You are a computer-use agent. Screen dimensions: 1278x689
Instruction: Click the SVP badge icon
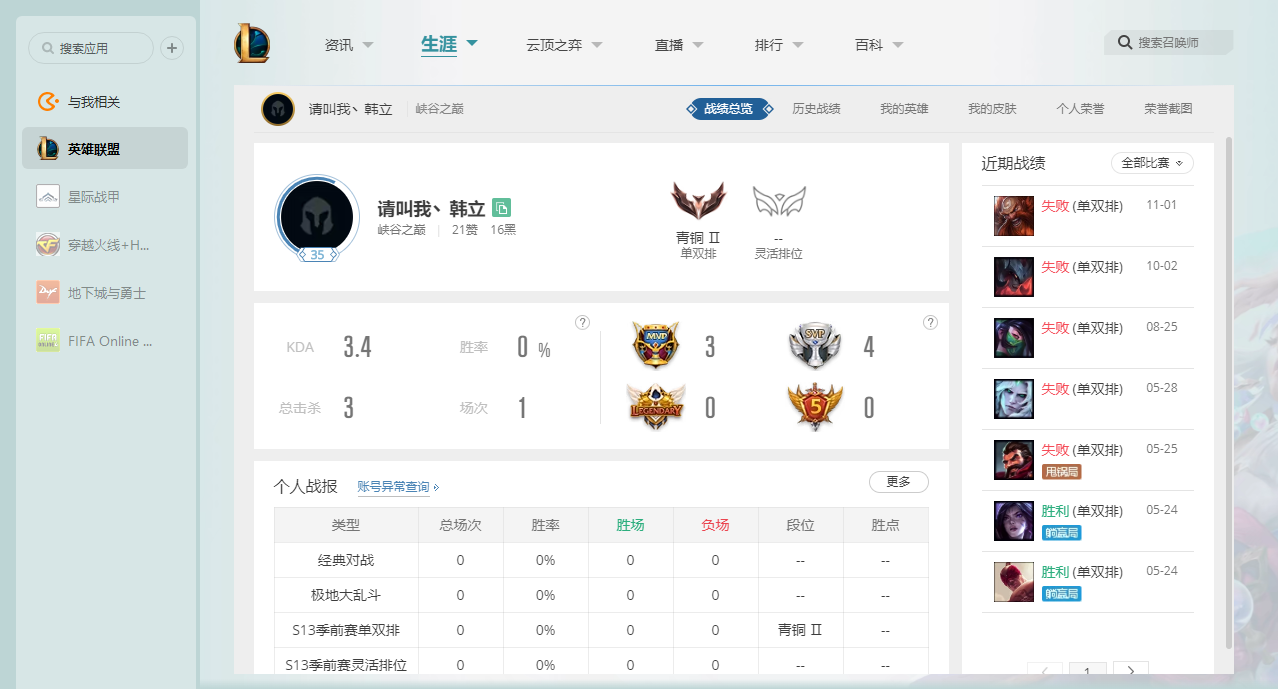tap(814, 345)
